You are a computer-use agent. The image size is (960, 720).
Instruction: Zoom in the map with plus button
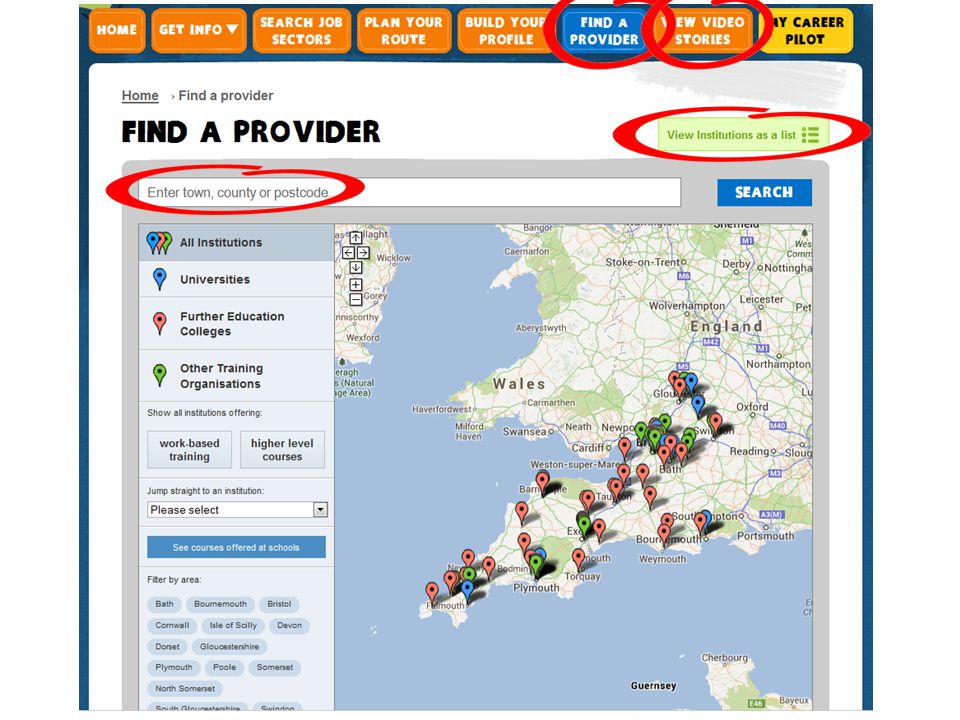point(356,285)
